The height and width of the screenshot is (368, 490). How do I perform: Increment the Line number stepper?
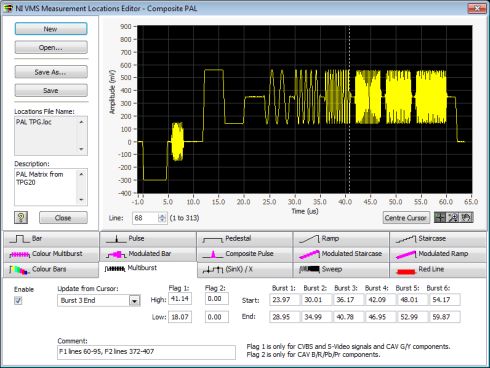(162, 216)
